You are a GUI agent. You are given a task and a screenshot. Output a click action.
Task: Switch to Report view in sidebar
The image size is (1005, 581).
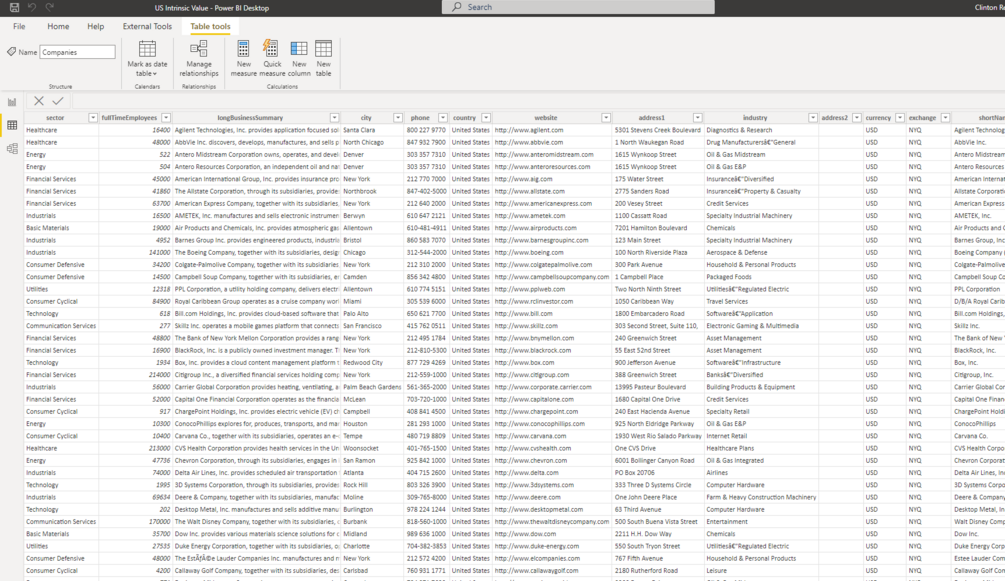point(12,102)
